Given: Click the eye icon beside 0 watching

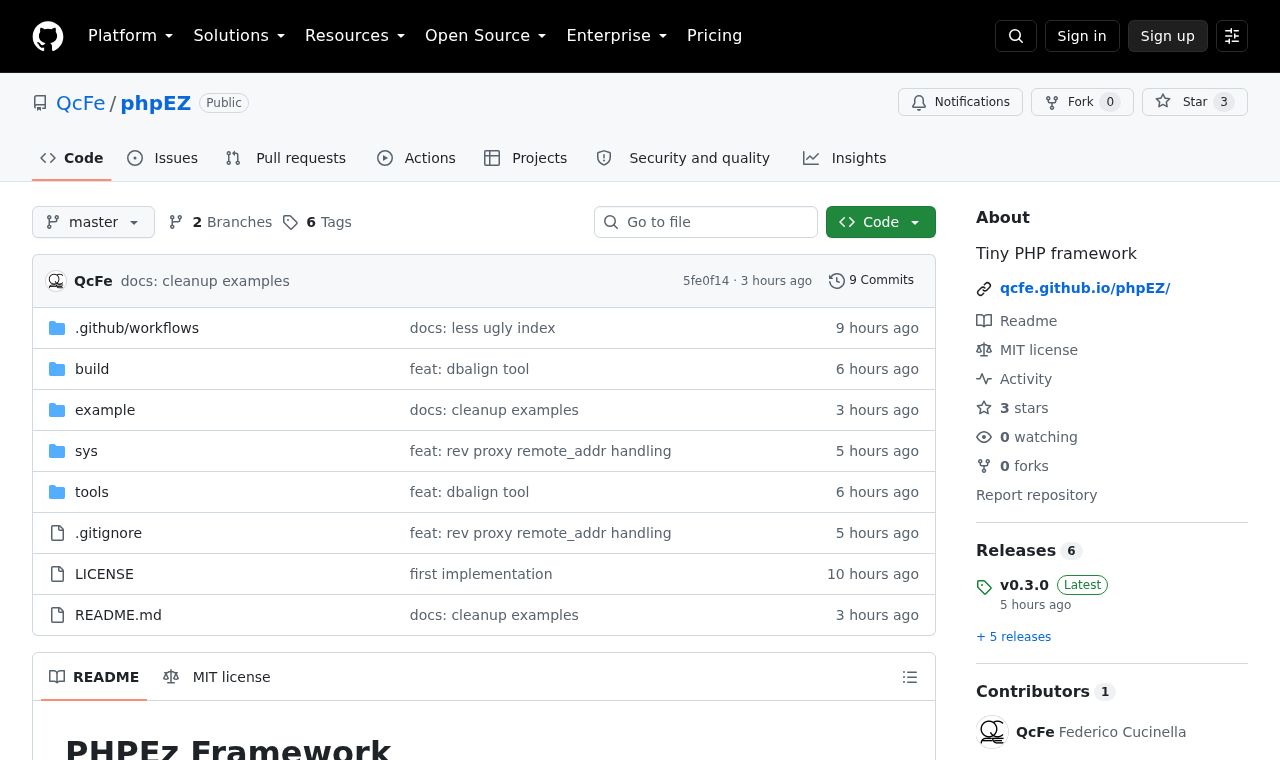Looking at the screenshot, I should click(x=984, y=437).
